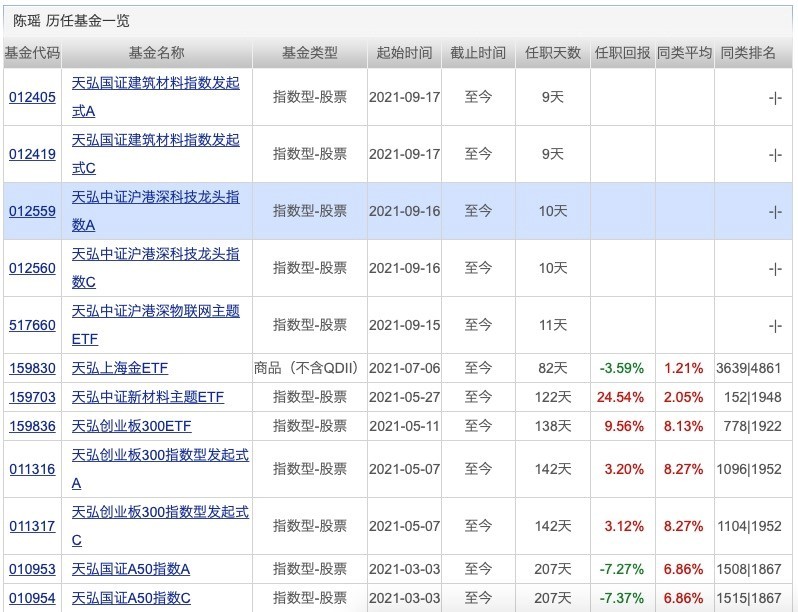The width and height of the screenshot is (798, 612).
Task: Select the 138天 tenure cell
Action: click(553, 426)
